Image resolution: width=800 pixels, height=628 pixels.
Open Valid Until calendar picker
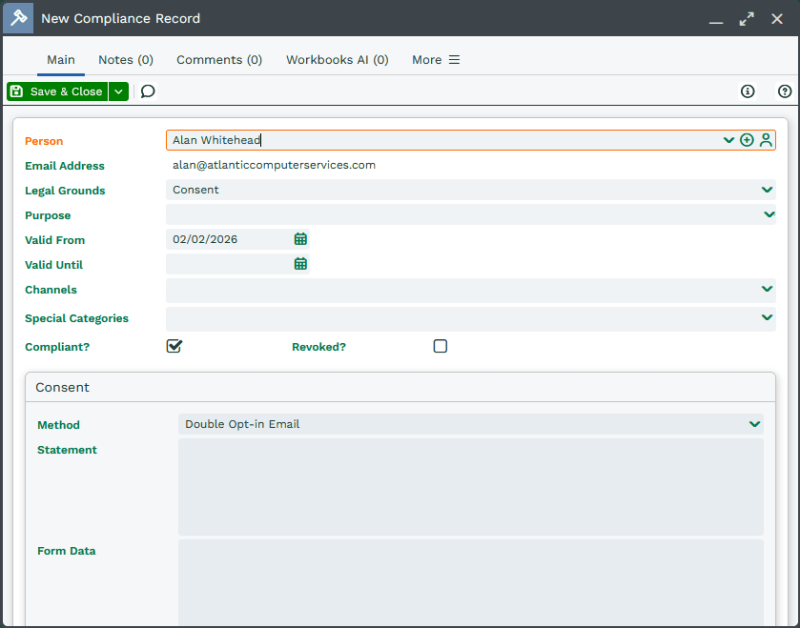point(300,264)
